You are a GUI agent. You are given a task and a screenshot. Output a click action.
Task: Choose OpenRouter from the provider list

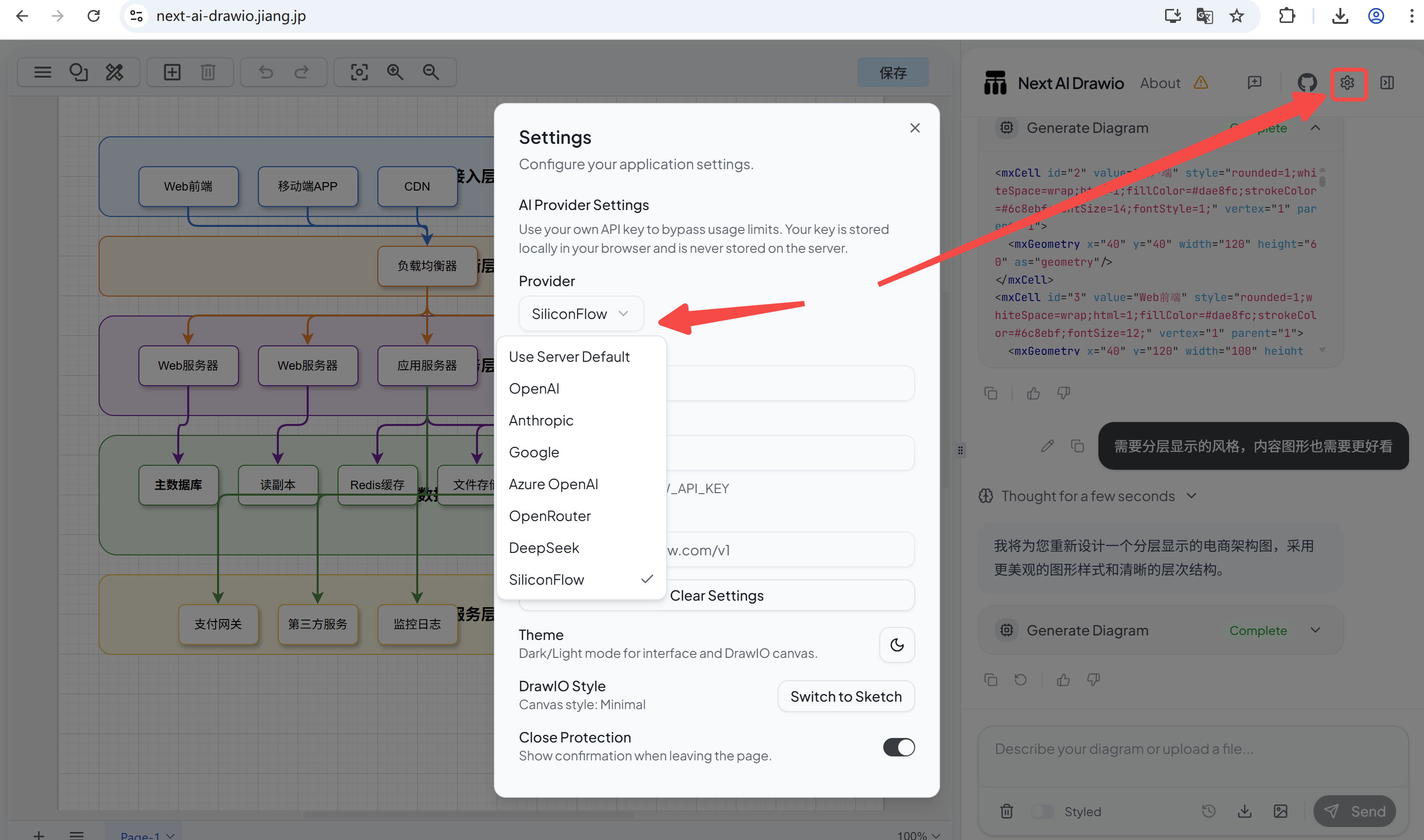click(x=581, y=516)
